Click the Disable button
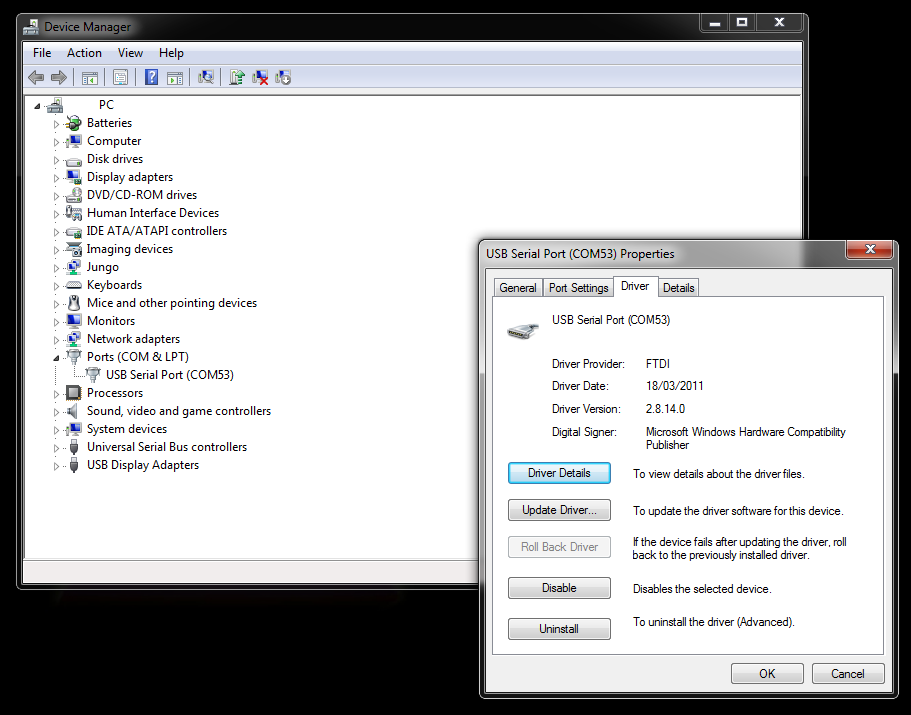 (559, 588)
